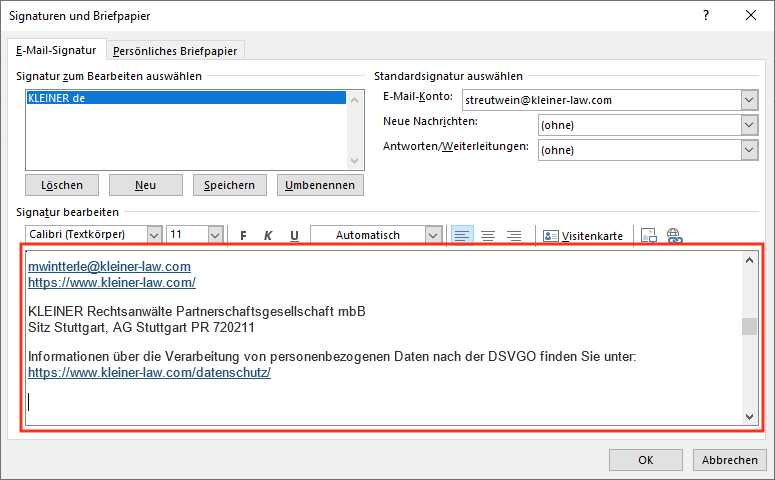The width and height of the screenshot is (775, 480).
Task: Open the Antworten/Weiterleitungen dropdown
Action: (749, 150)
